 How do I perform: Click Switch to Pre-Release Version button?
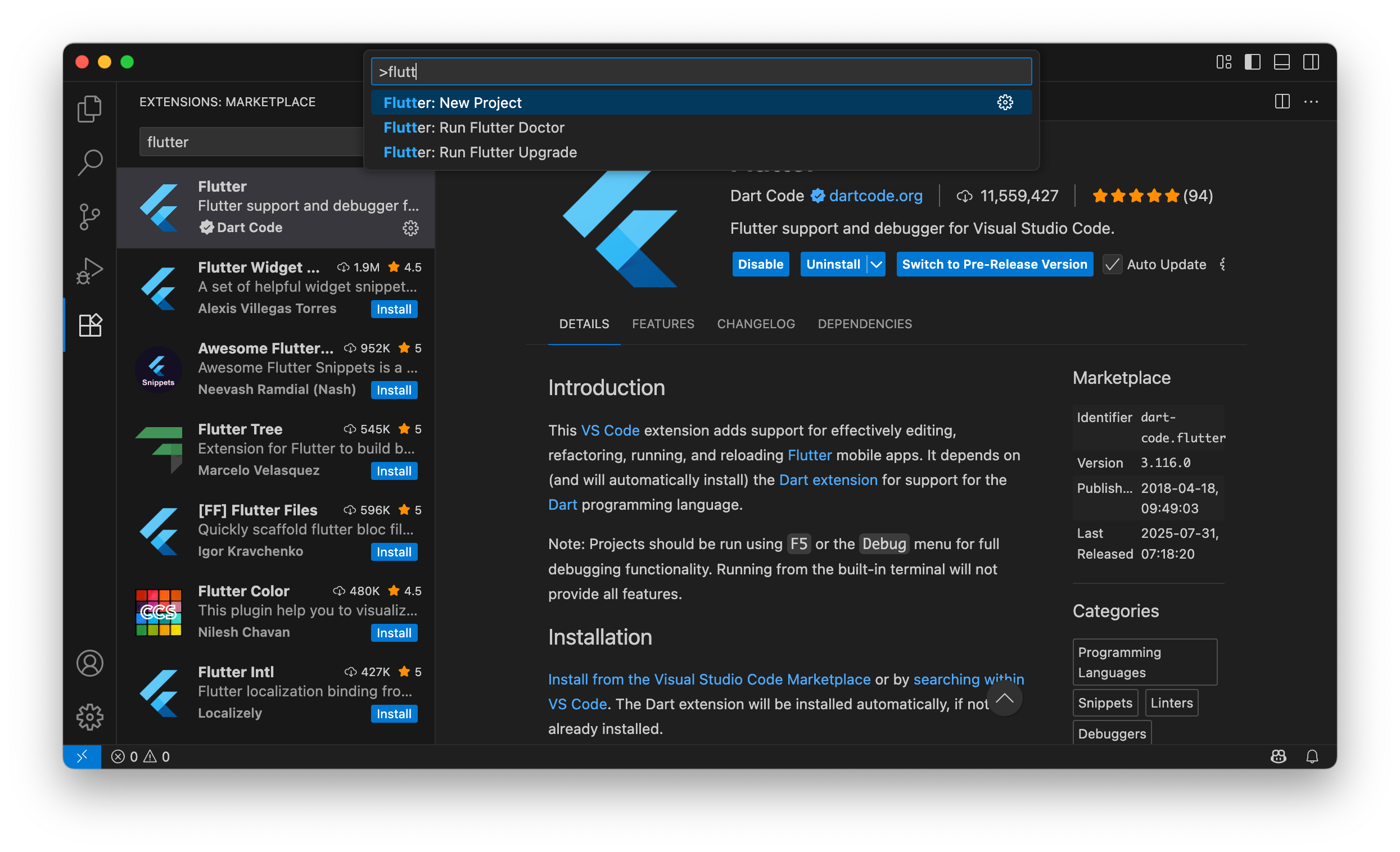[993, 264]
